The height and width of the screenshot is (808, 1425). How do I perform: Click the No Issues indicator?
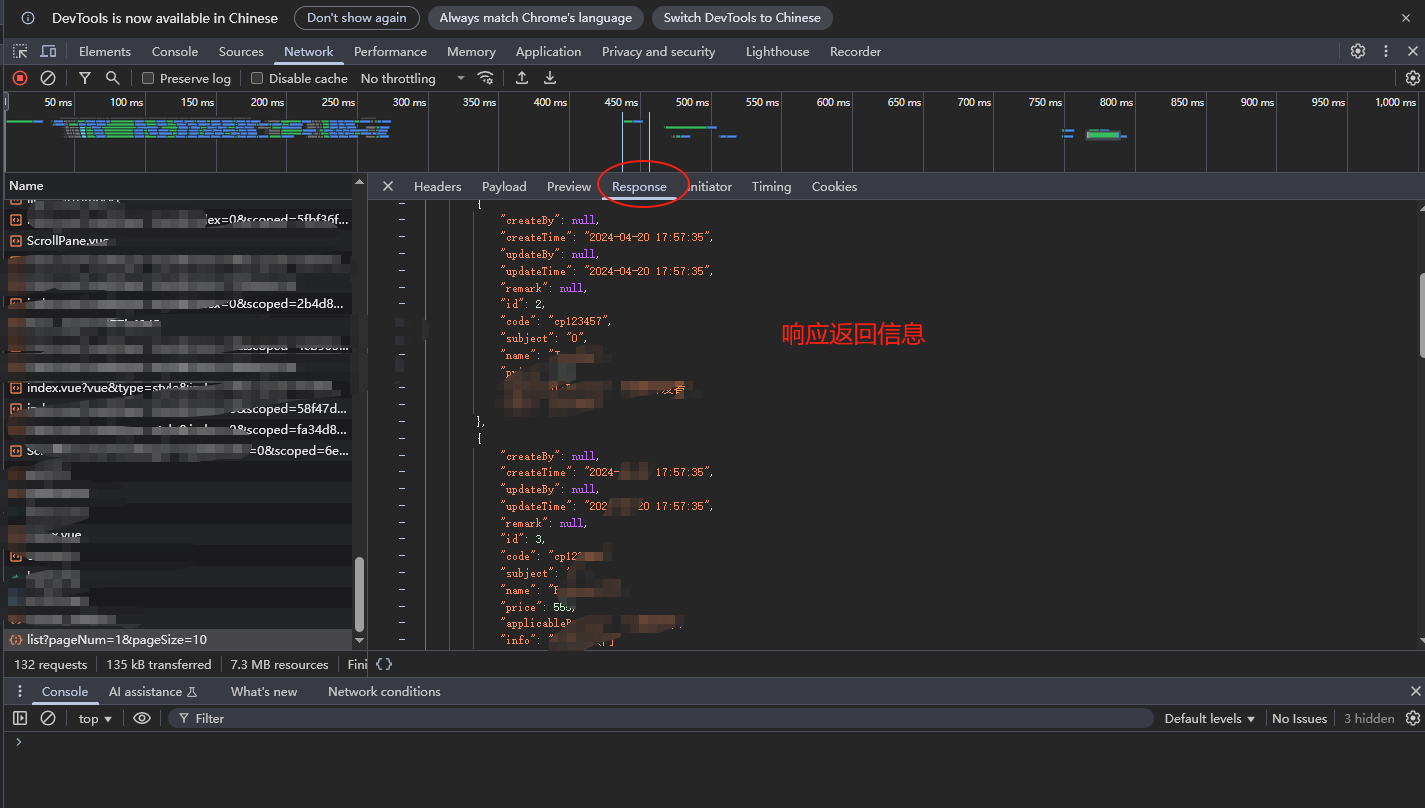tap(1299, 718)
